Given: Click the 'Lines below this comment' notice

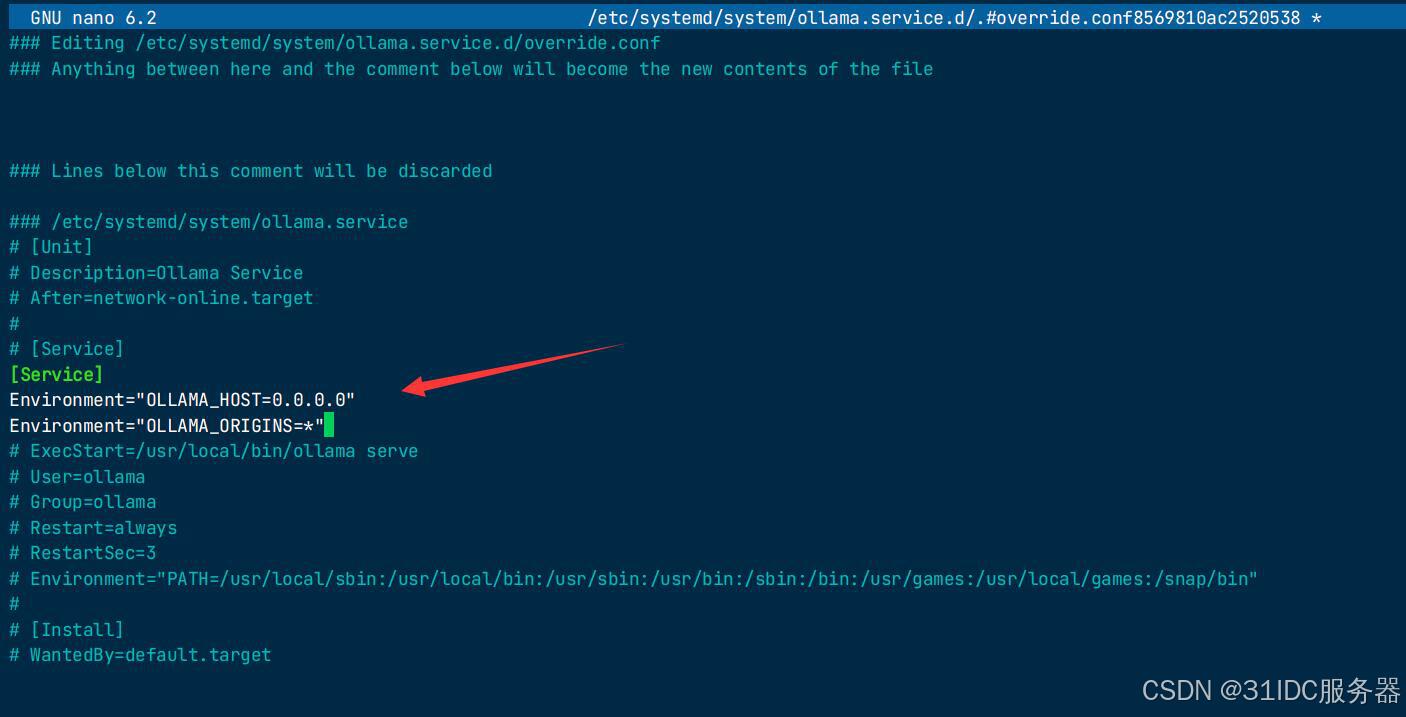Looking at the screenshot, I should (250, 171).
